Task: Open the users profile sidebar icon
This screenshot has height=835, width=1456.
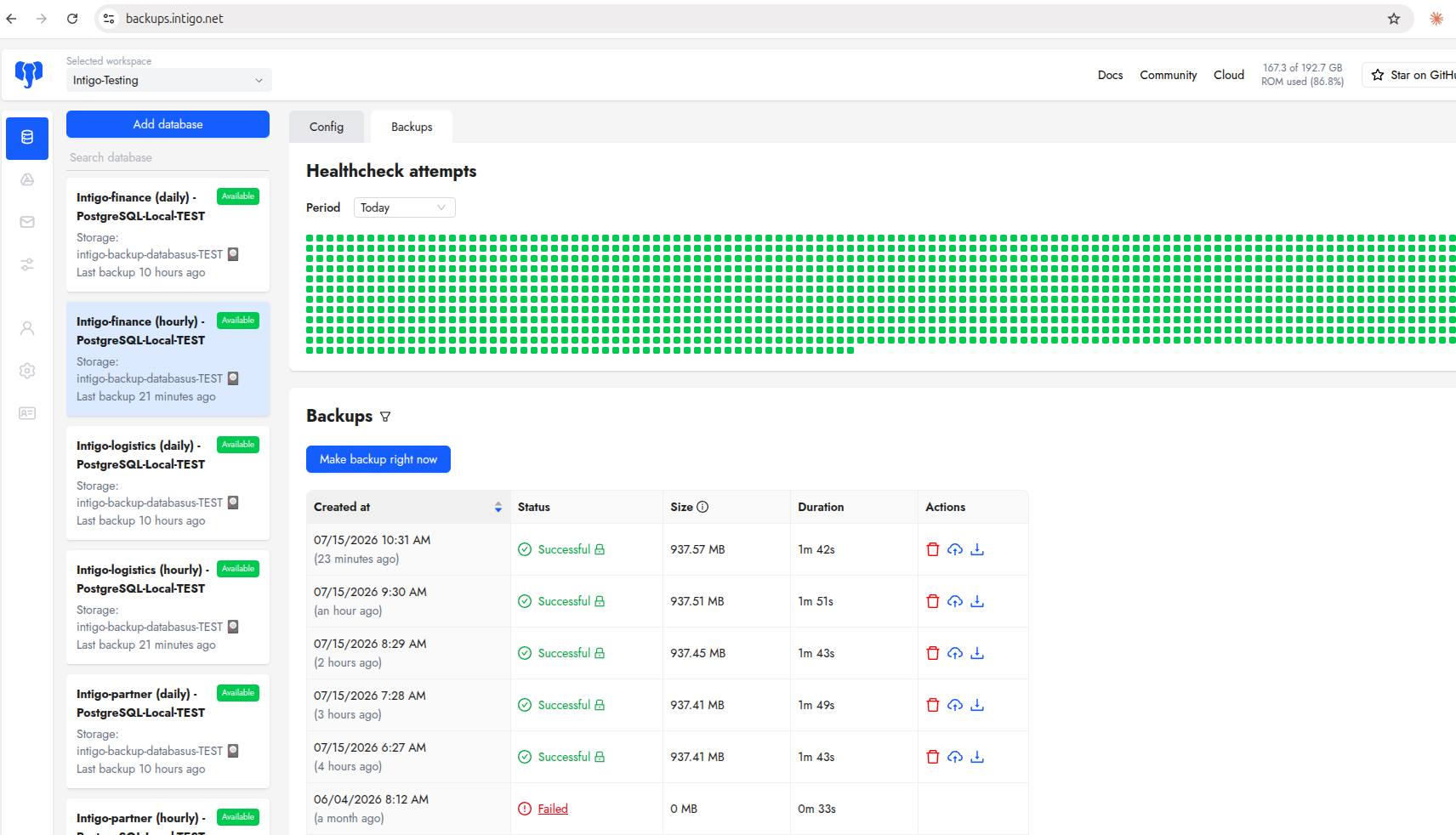Action: point(27,328)
